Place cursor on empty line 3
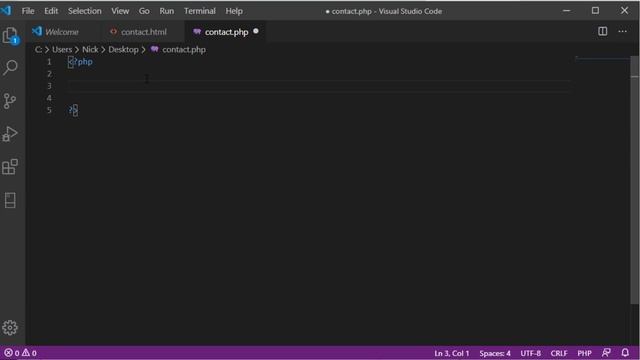This screenshot has width=640, height=360. (x=318, y=86)
